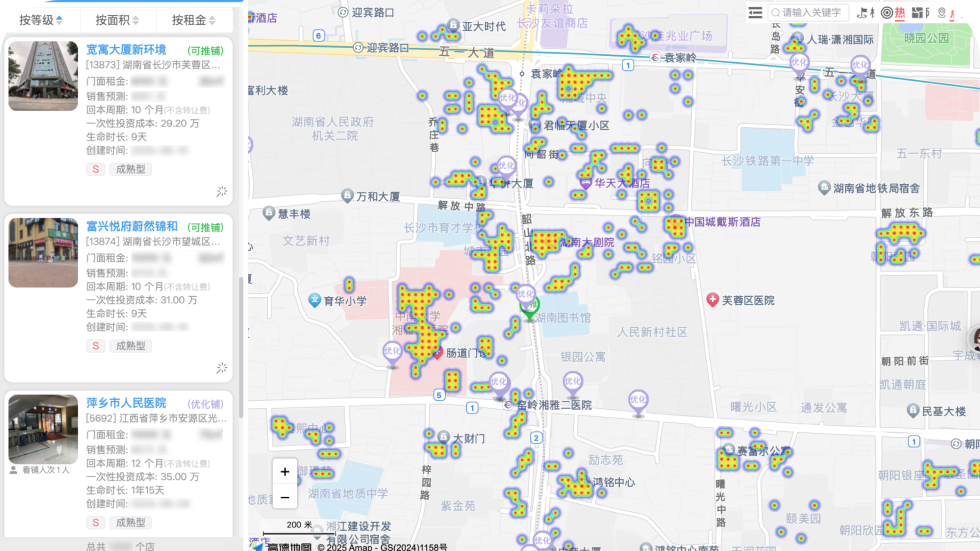980x551 pixels.
Task: Click spinner icon on 宽寓大厦新环境 card
Action: [x=222, y=192]
